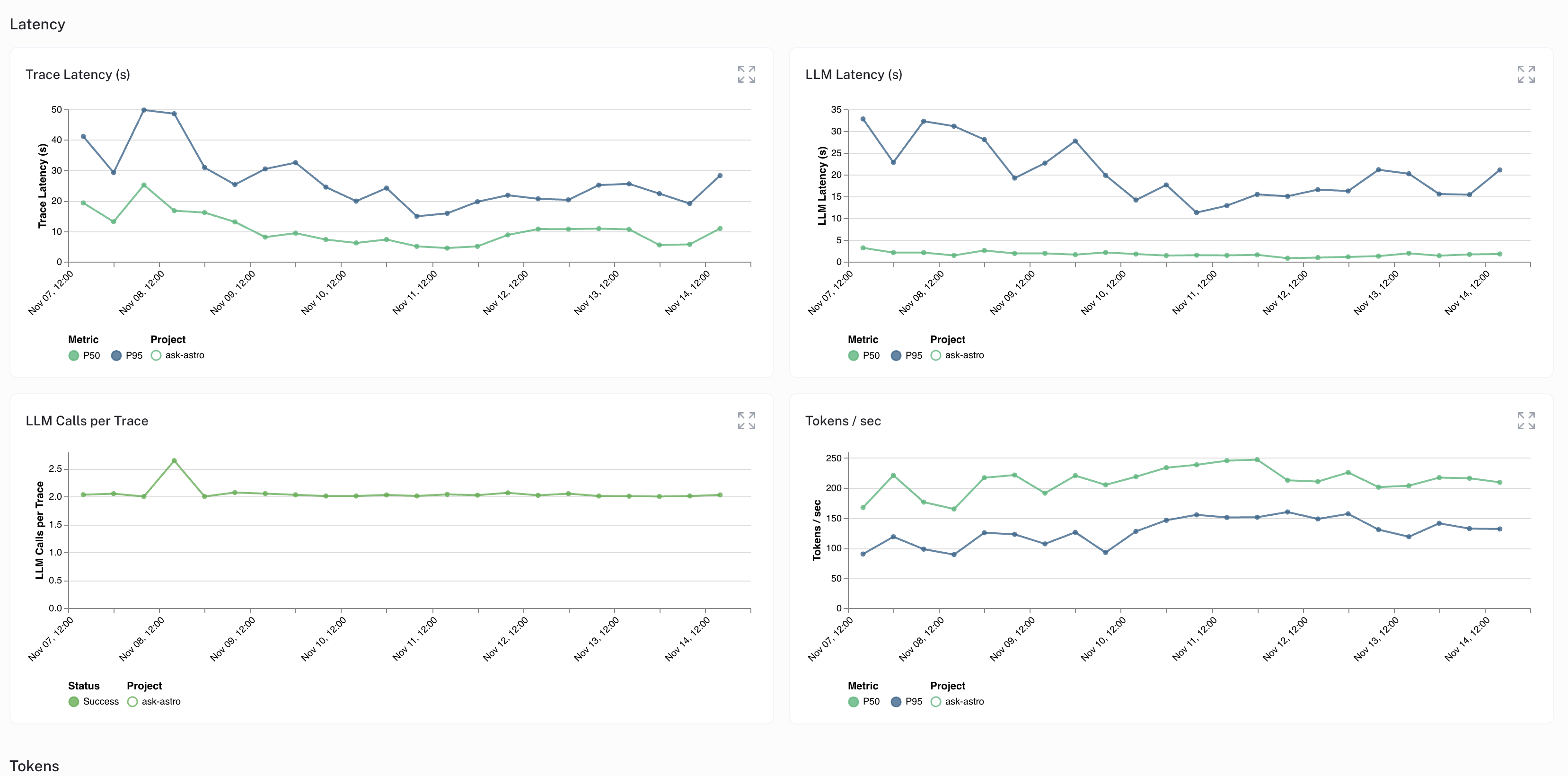Expand the LLM Latency chart to fullscreen

(x=1526, y=74)
